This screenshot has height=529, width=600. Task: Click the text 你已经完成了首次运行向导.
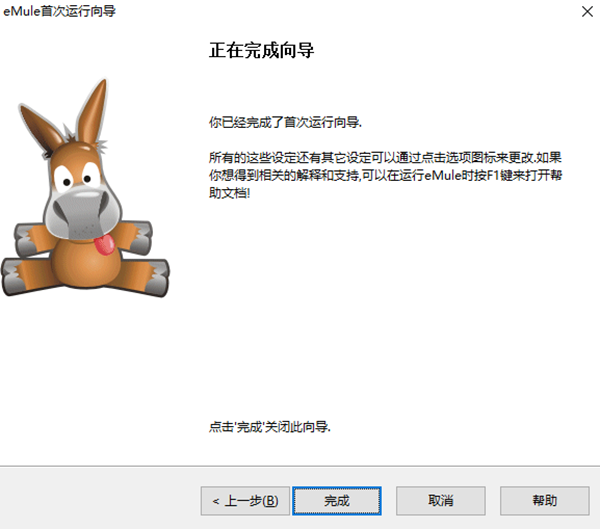point(285,122)
